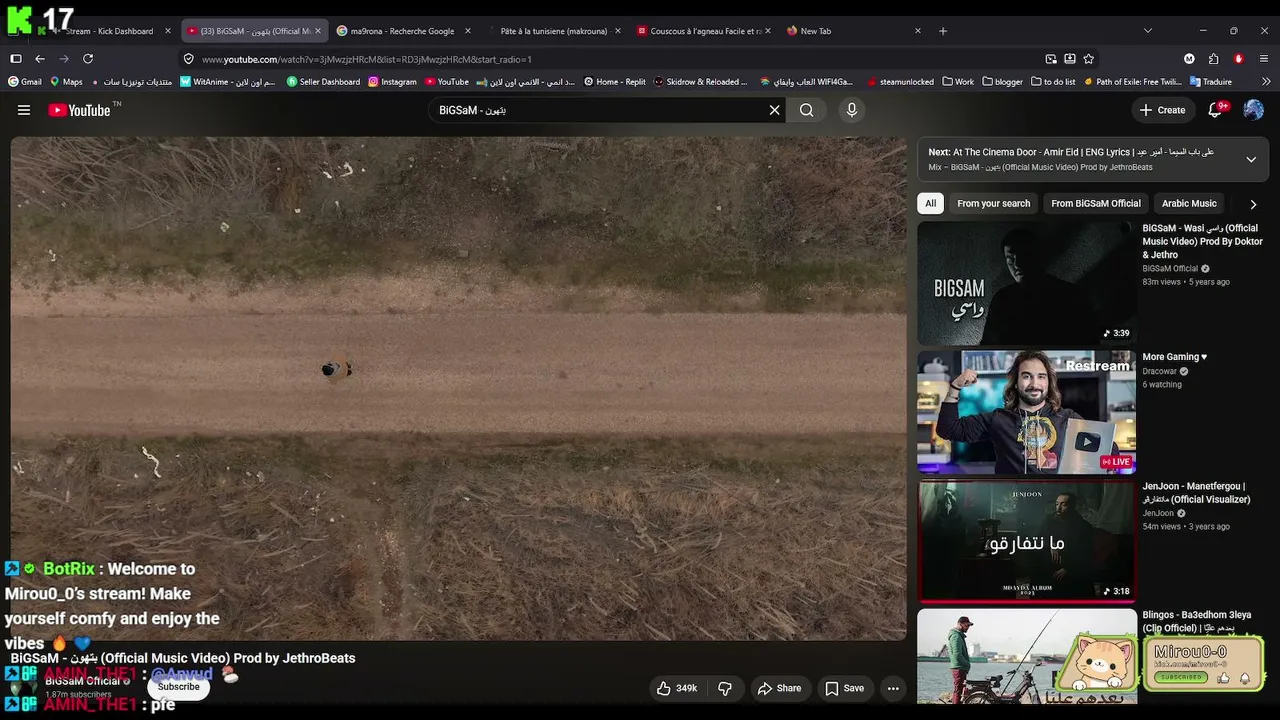Switch to the ma9rona Google search tab
The image size is (1280, 720).
[402, 31]
